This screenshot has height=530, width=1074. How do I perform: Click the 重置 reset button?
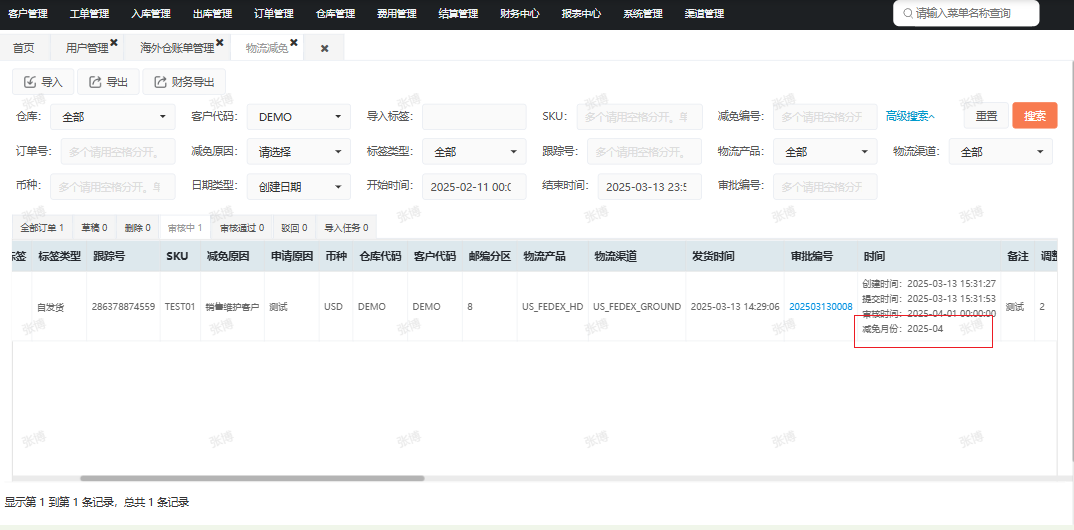986,115
